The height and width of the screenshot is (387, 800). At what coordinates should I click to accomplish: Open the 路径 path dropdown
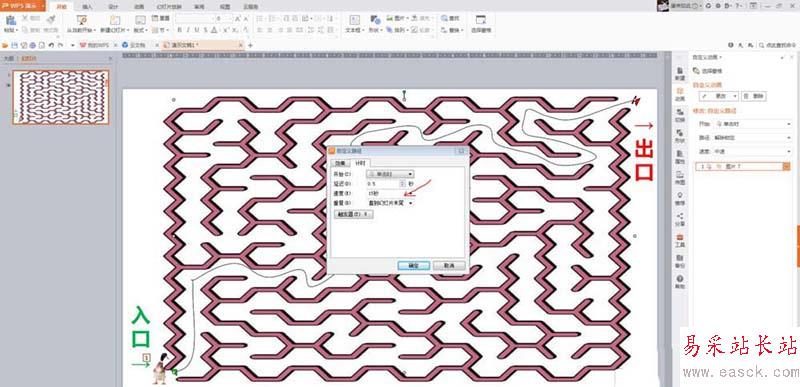tap(753, 138)
